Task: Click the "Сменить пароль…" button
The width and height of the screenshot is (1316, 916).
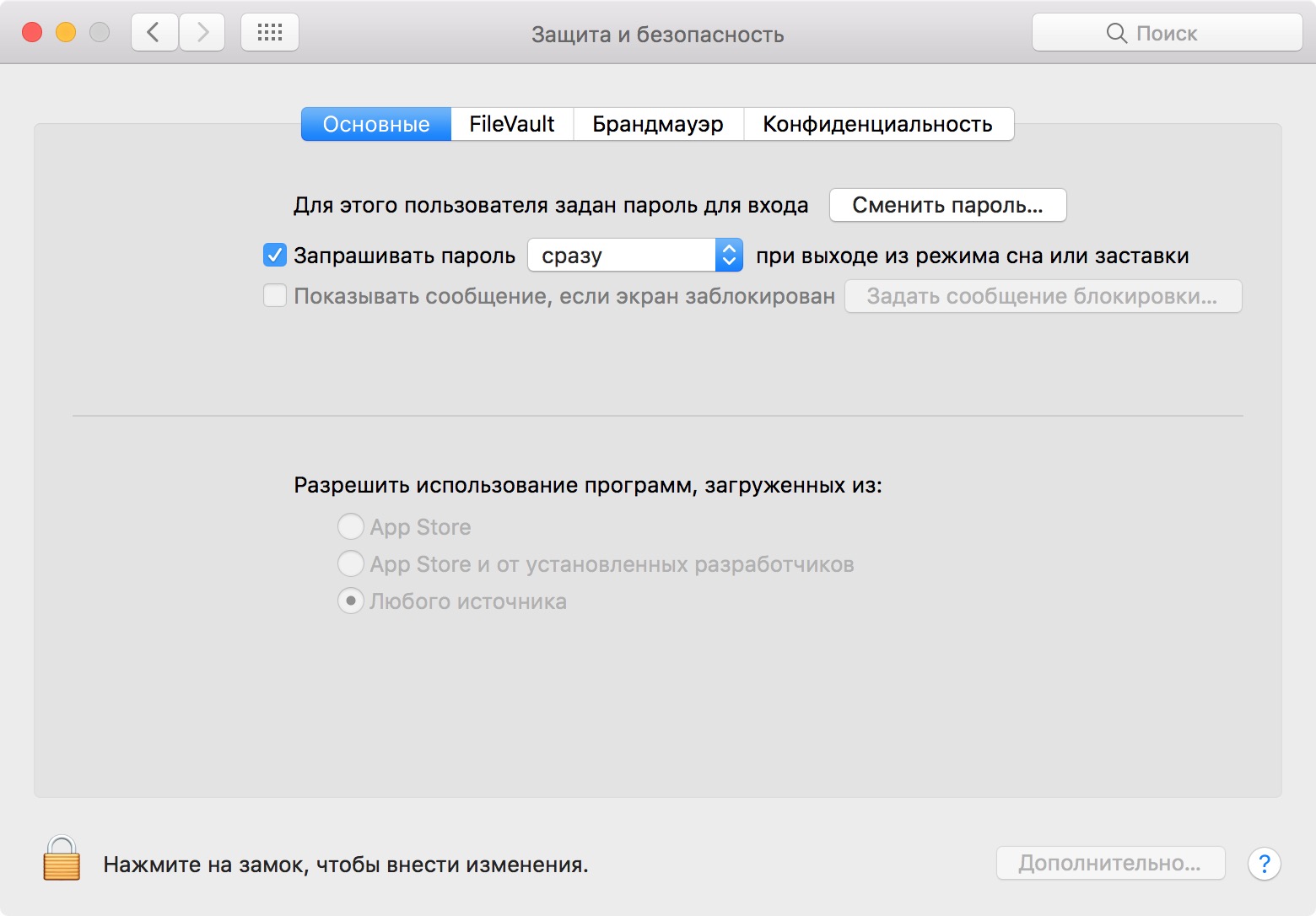Action: click(x=947, y=205)
